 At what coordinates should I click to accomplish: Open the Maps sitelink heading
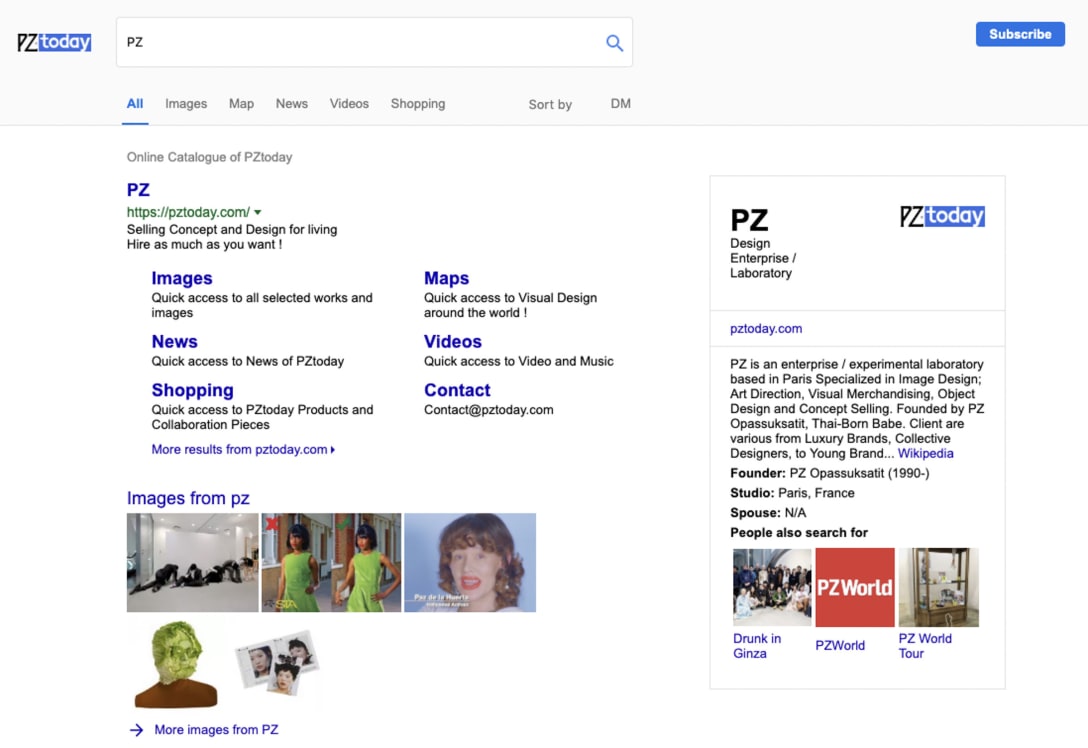pyautogui.click(x=446, y=278)
